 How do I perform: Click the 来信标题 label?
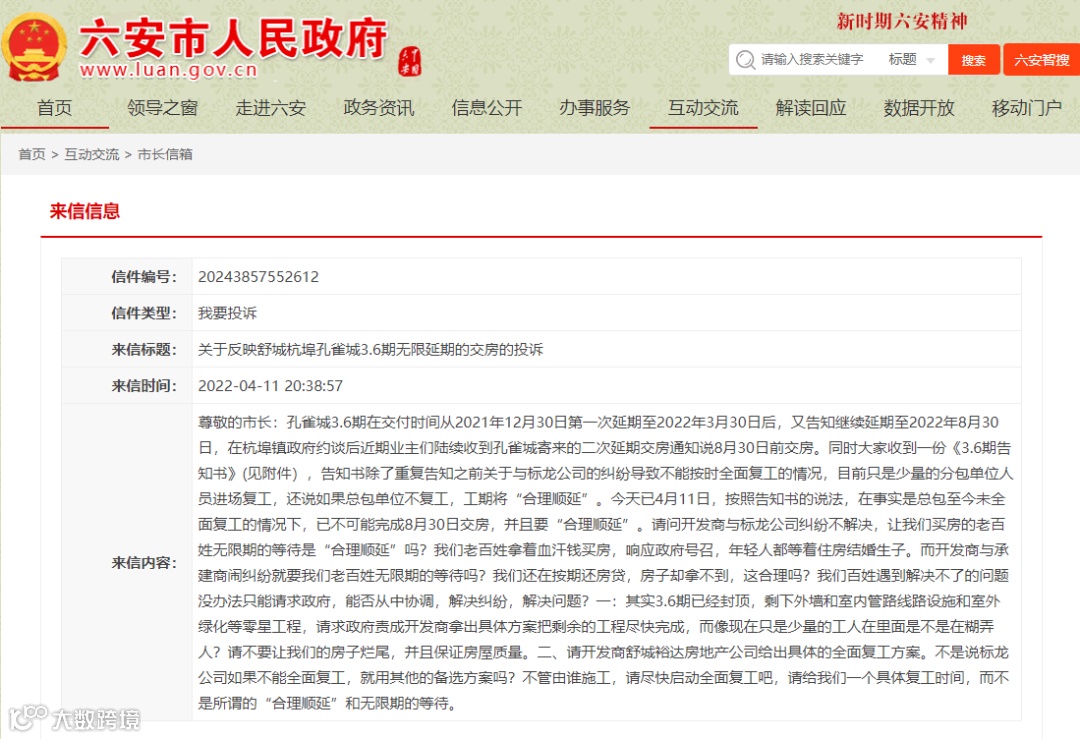pyautogui.click(x=144, y=350)
